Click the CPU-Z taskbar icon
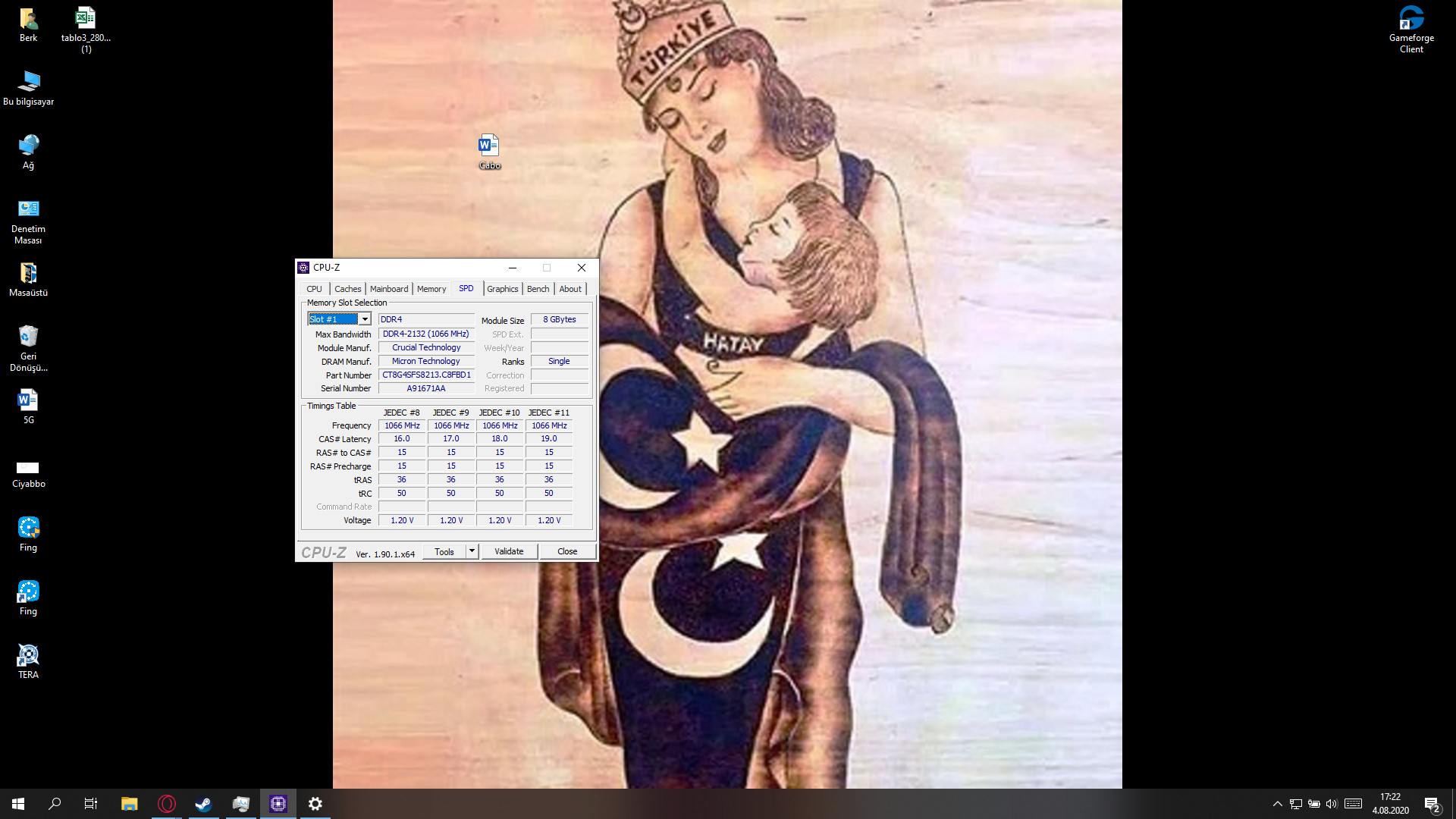 click(x=278, y=804)
